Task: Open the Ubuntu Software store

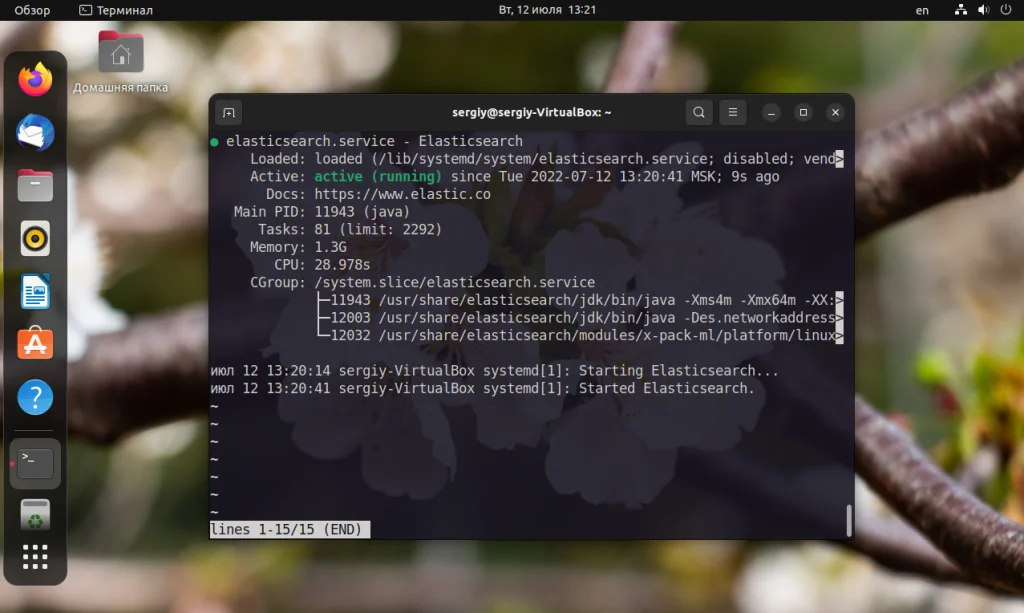Action: pyautogui.click(x=34, y=344)
